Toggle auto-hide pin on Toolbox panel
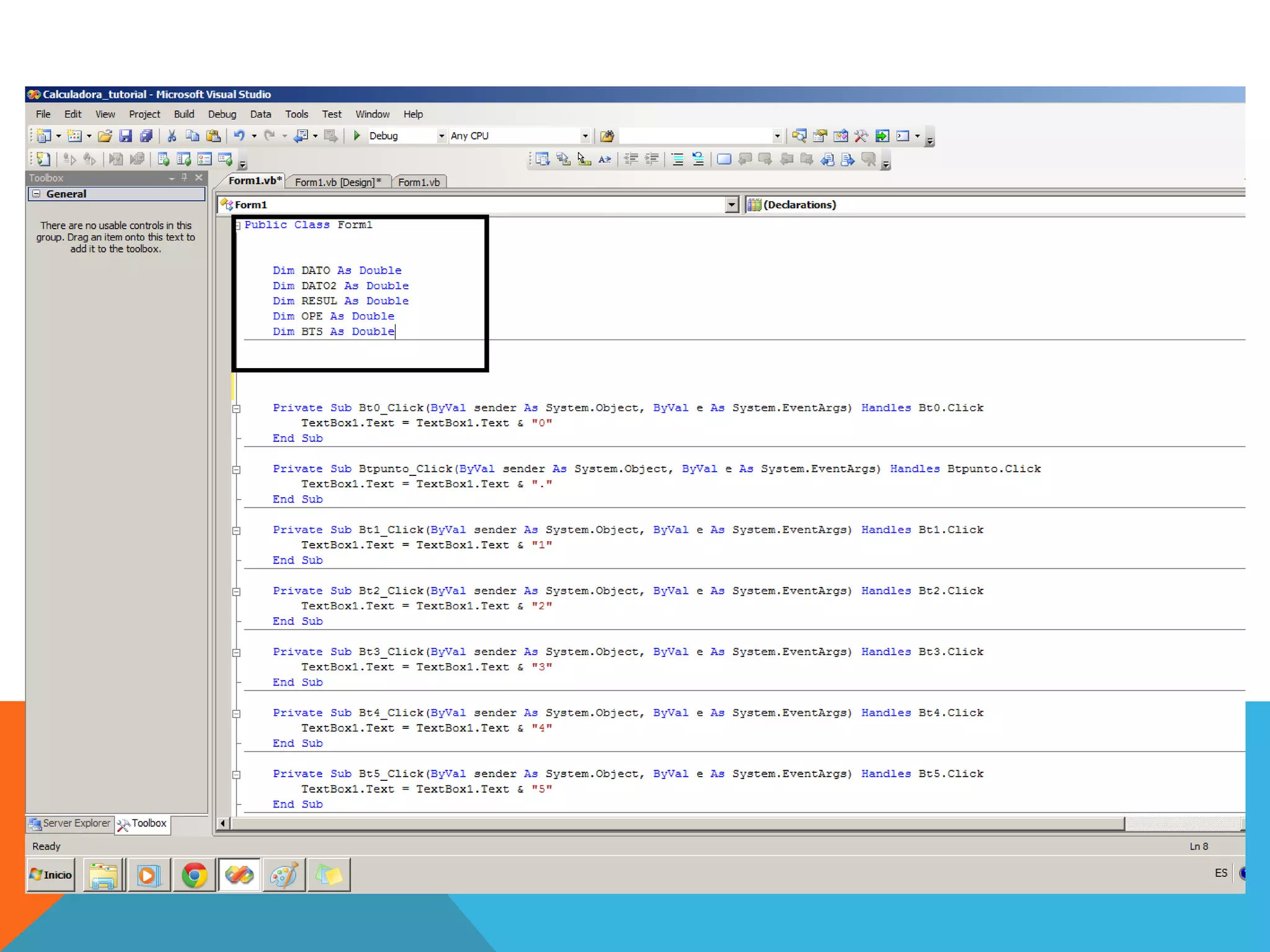1270x952 pixels. (x=184, y=178)
